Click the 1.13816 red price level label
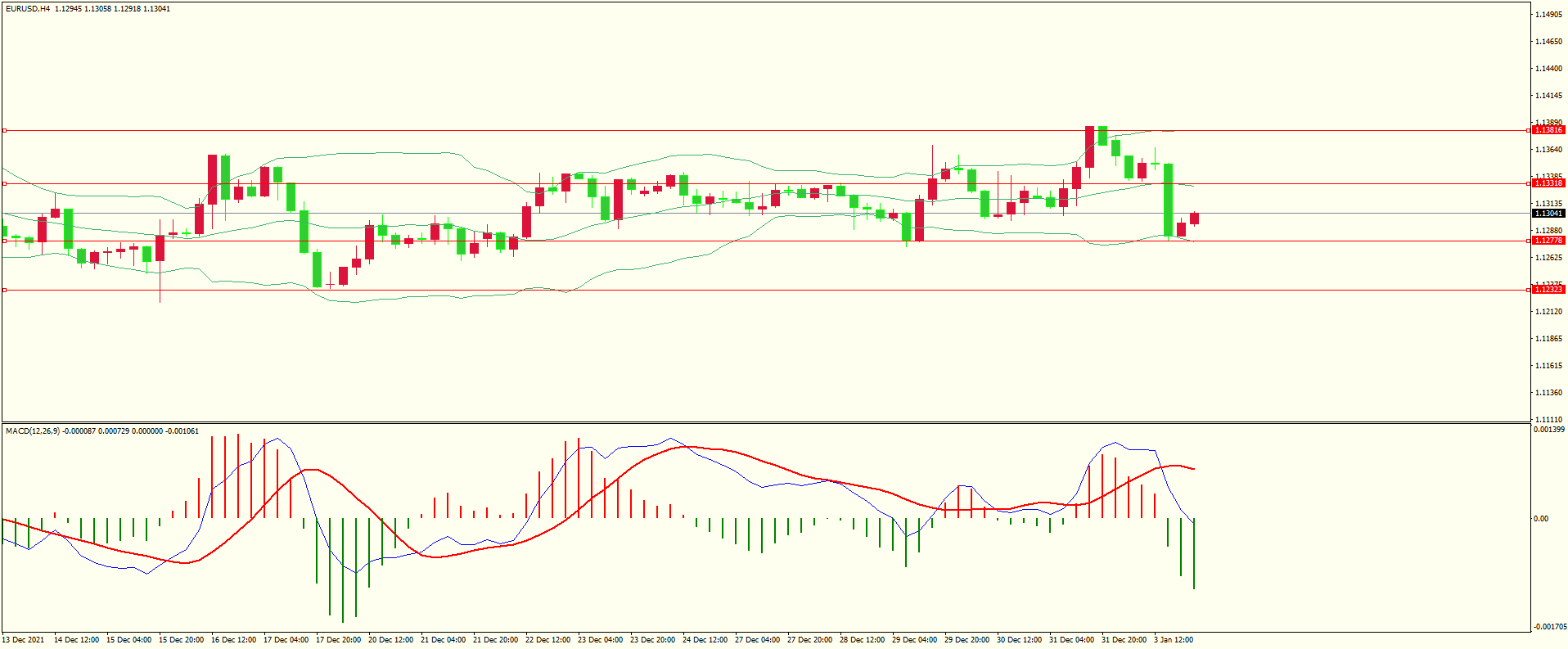The width and height of the screenshot is (1568, 649). click(1548, 130)
